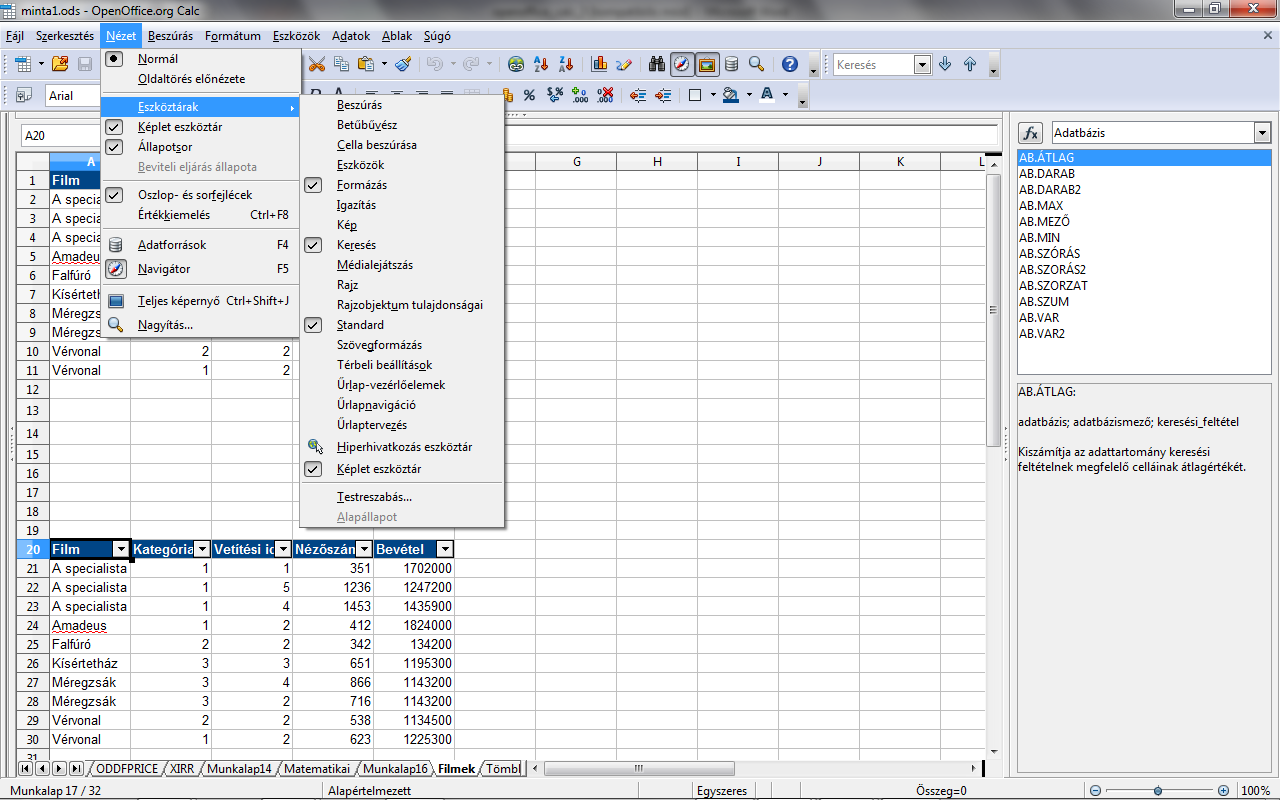The image size is (1280, 800).
Task: Open the Kategória column autofilter dropdown
Action: 202,549
